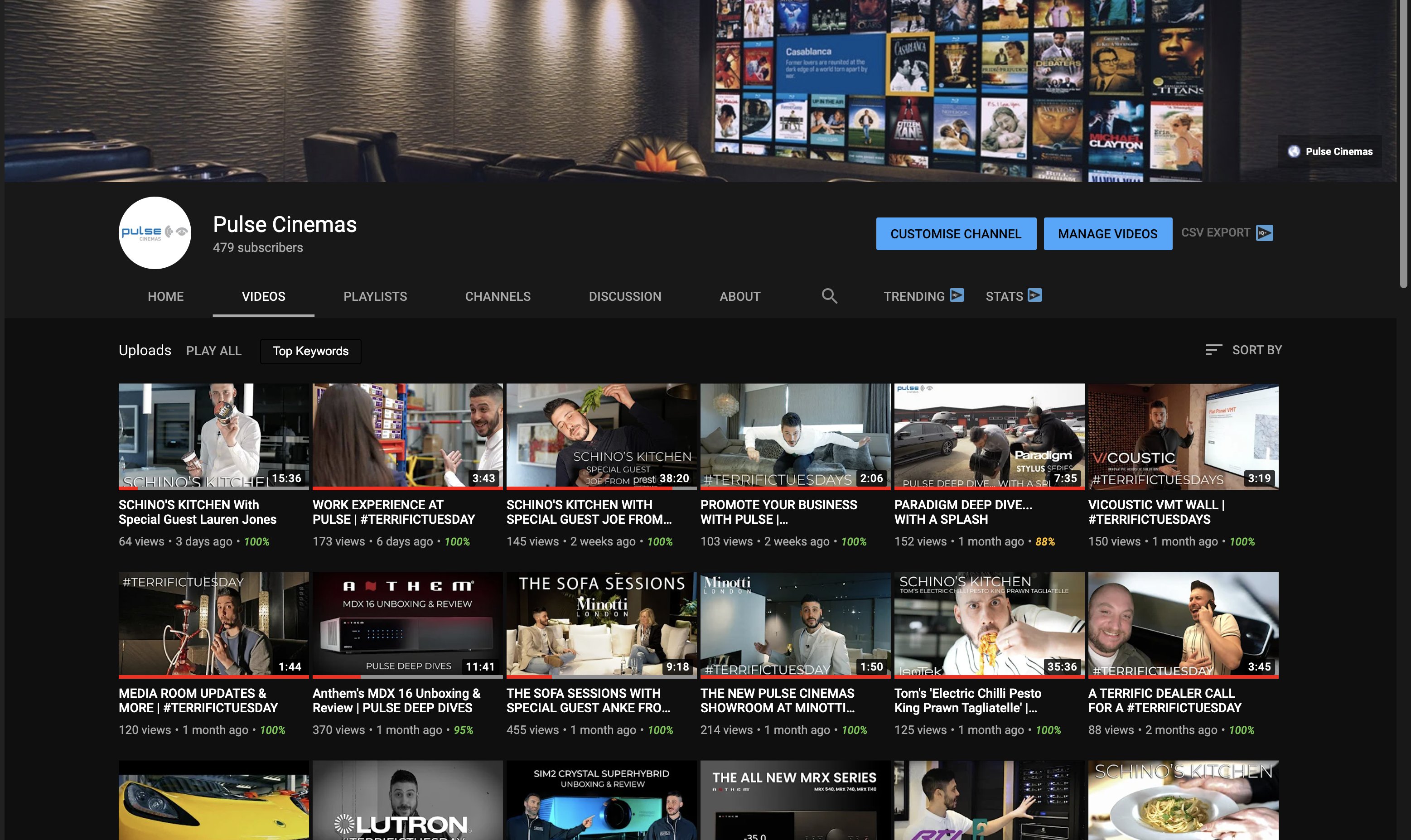The width and height of the screenshot is (1411, 840).
Task: Click title 'VICOUSTIC VMT WALL | #TERRIFICTUESDAYS'
Action: 1156,512
